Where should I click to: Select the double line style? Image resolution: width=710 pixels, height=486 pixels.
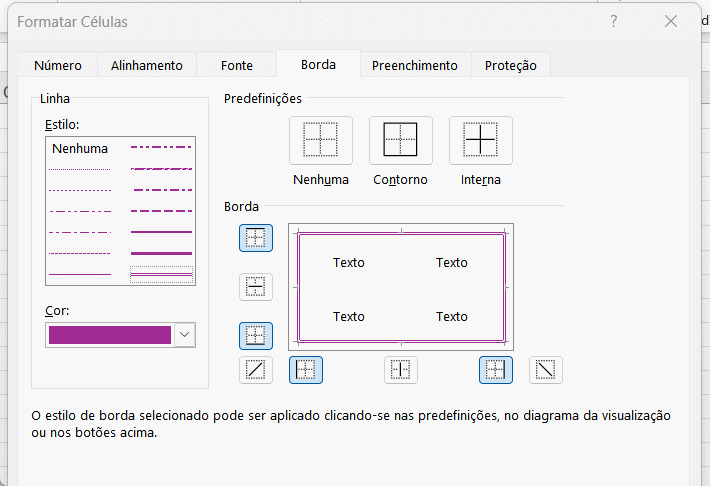click(x=161, y=273)
